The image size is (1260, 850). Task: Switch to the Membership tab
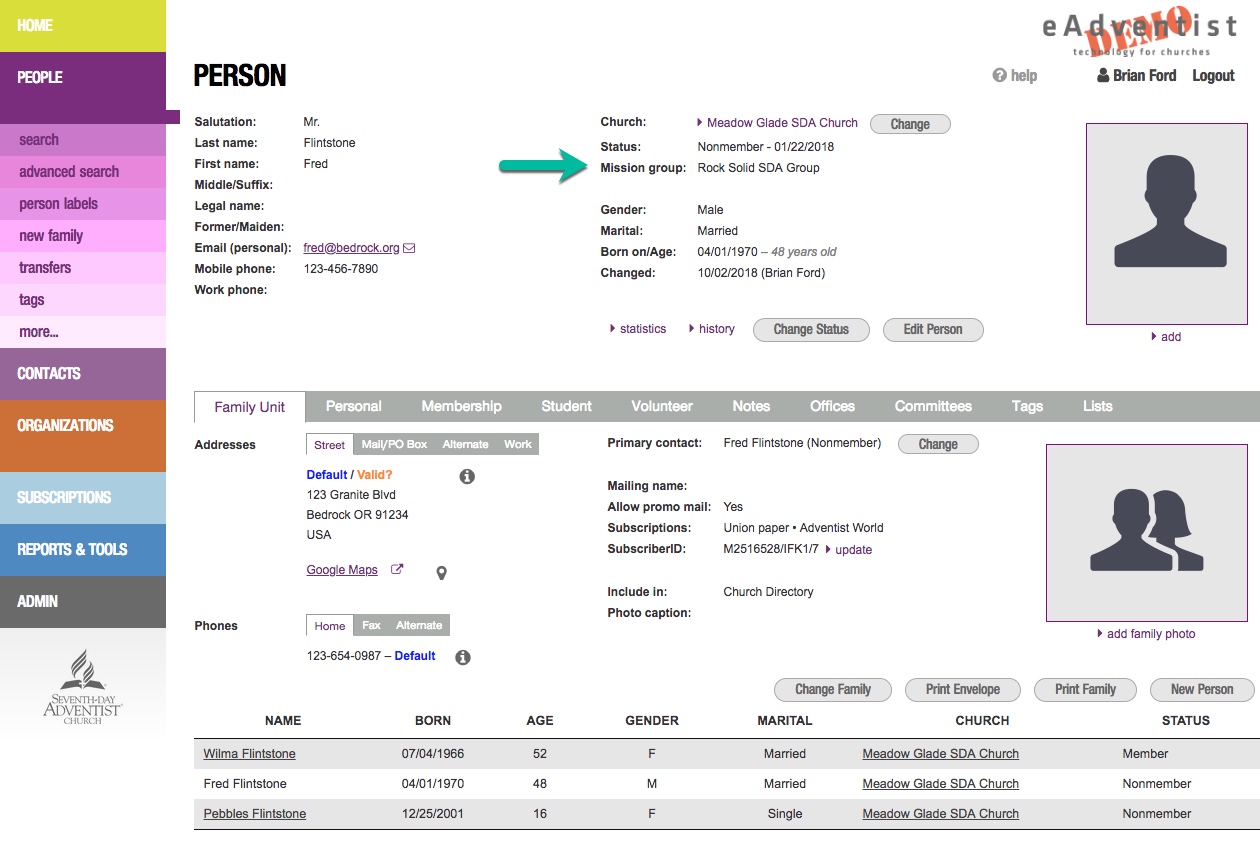click(x=461, y=406)
